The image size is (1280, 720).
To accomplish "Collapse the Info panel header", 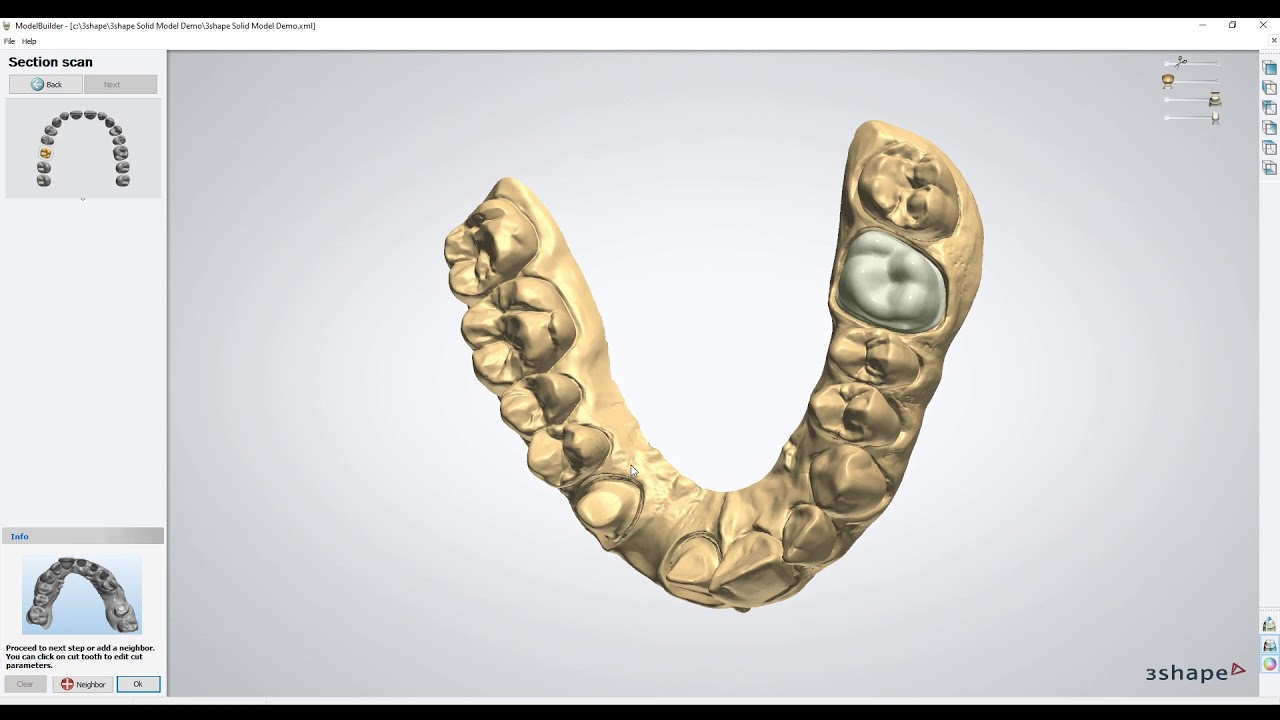I will 83,536.
